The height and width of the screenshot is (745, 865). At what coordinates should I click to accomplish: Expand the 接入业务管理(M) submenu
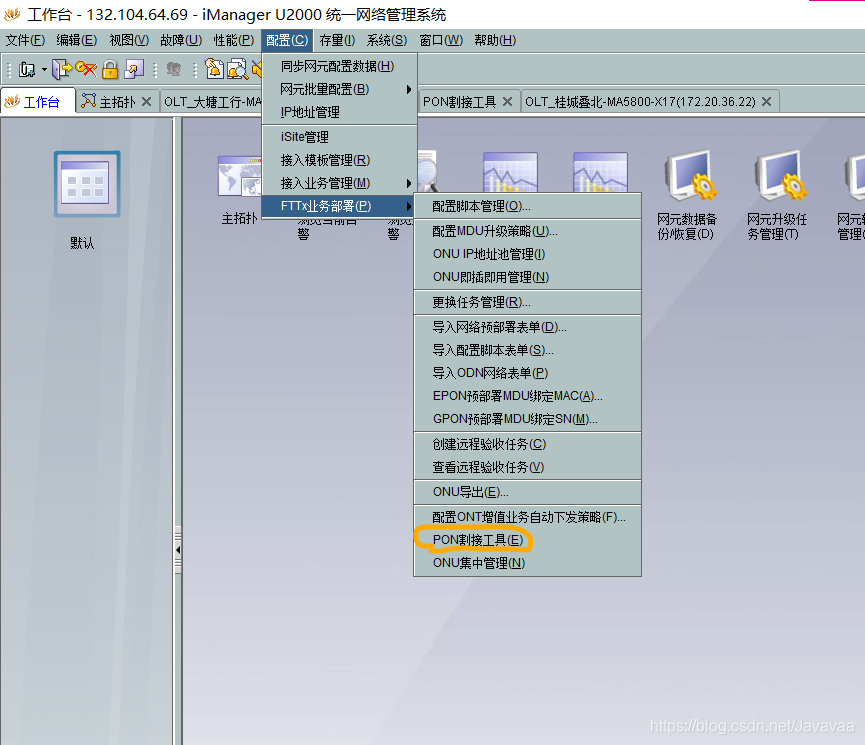tap(339, 183)
